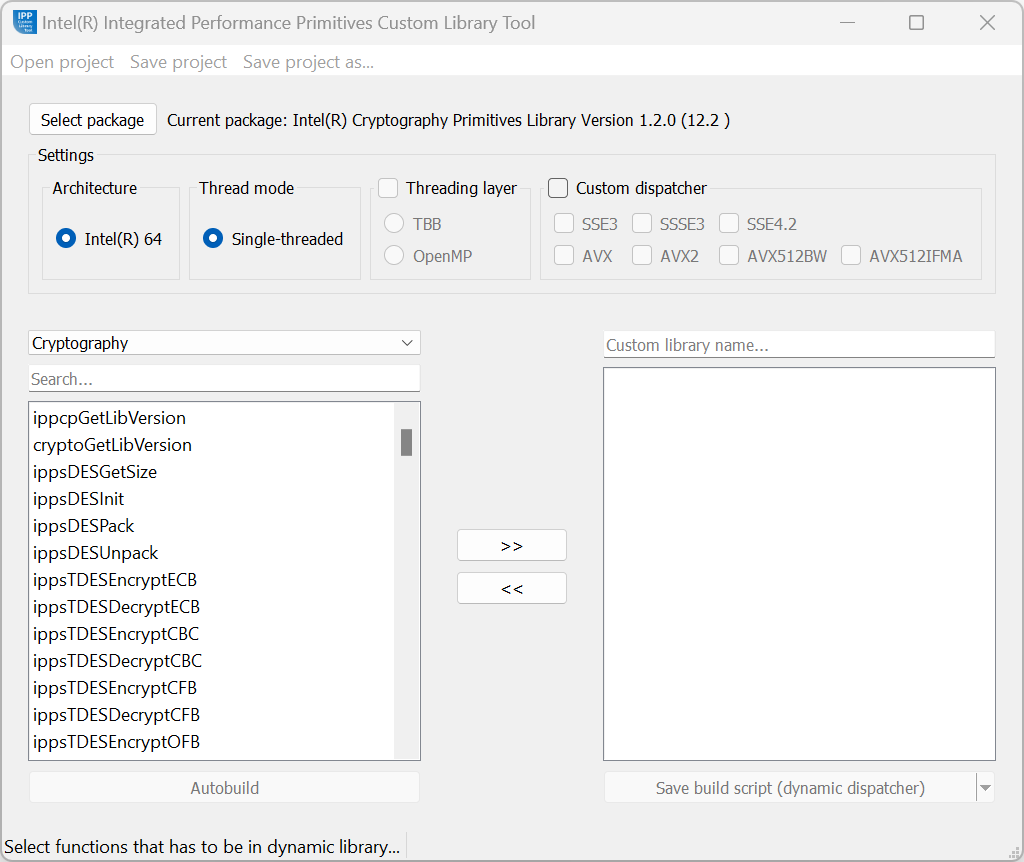Select Single-threaded thread mode
This screenshot has height=862, width=1024.
(213, 239)
